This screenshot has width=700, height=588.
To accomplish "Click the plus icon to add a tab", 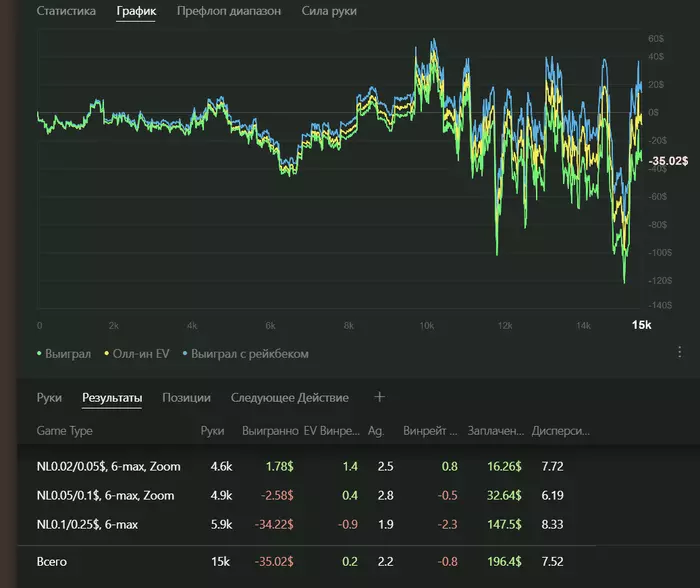I will pyautogui.click(x=379, y=397).
